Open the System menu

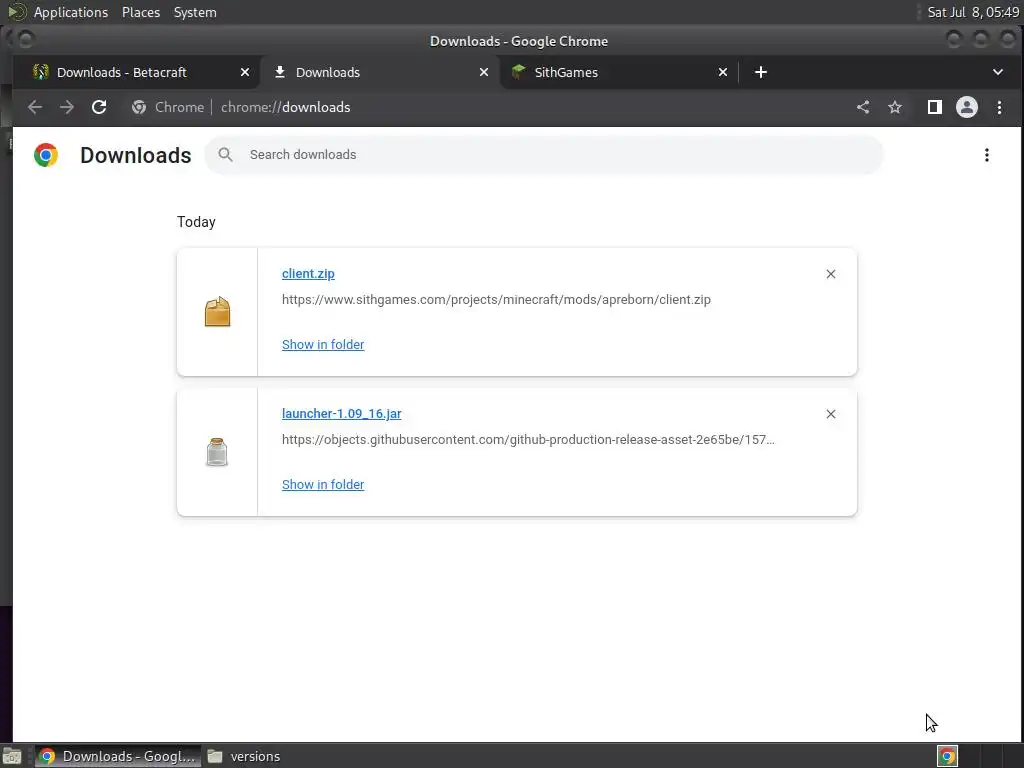[x=195, y=12]
